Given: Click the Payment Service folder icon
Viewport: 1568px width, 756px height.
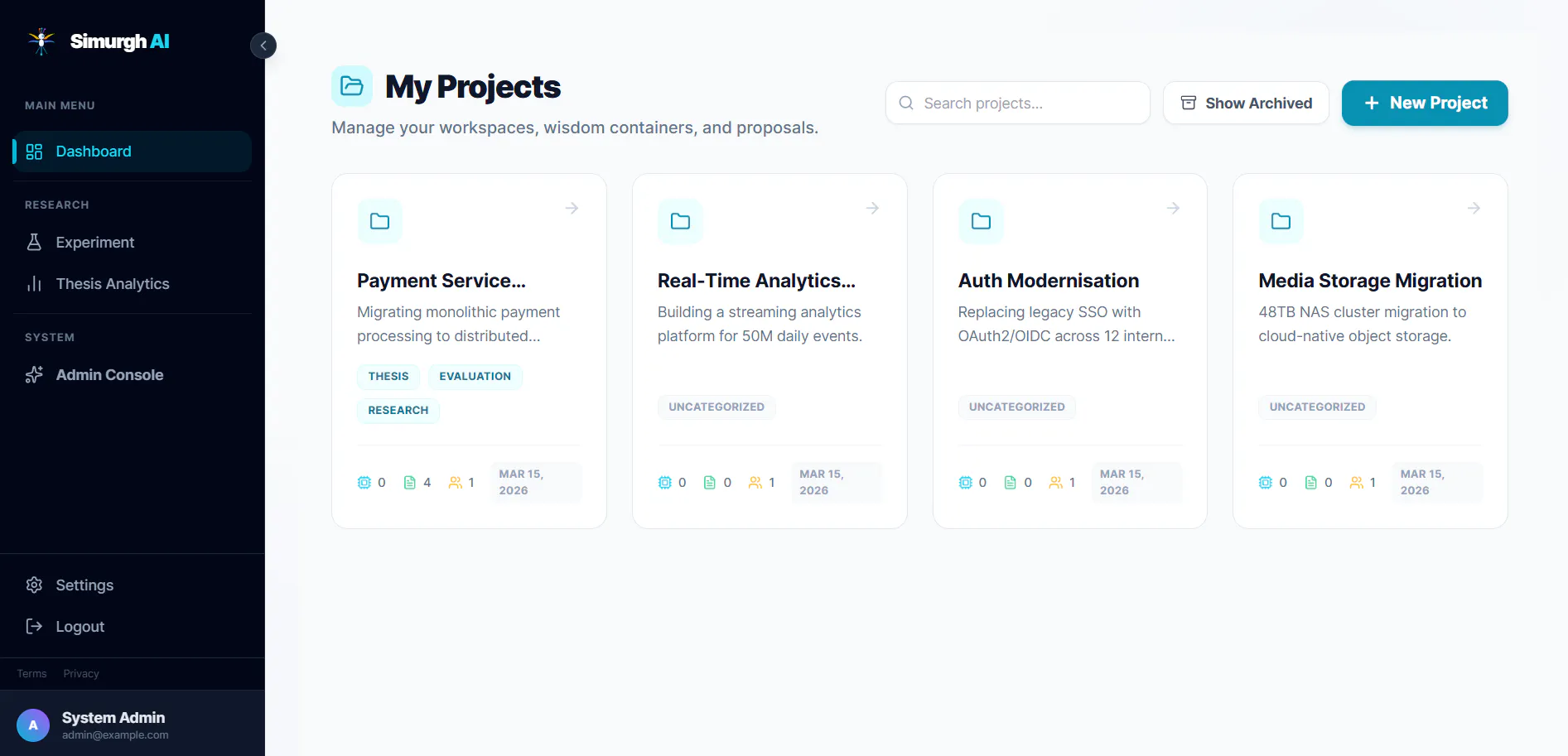Looking at the screenshot, I should (379, 221).
